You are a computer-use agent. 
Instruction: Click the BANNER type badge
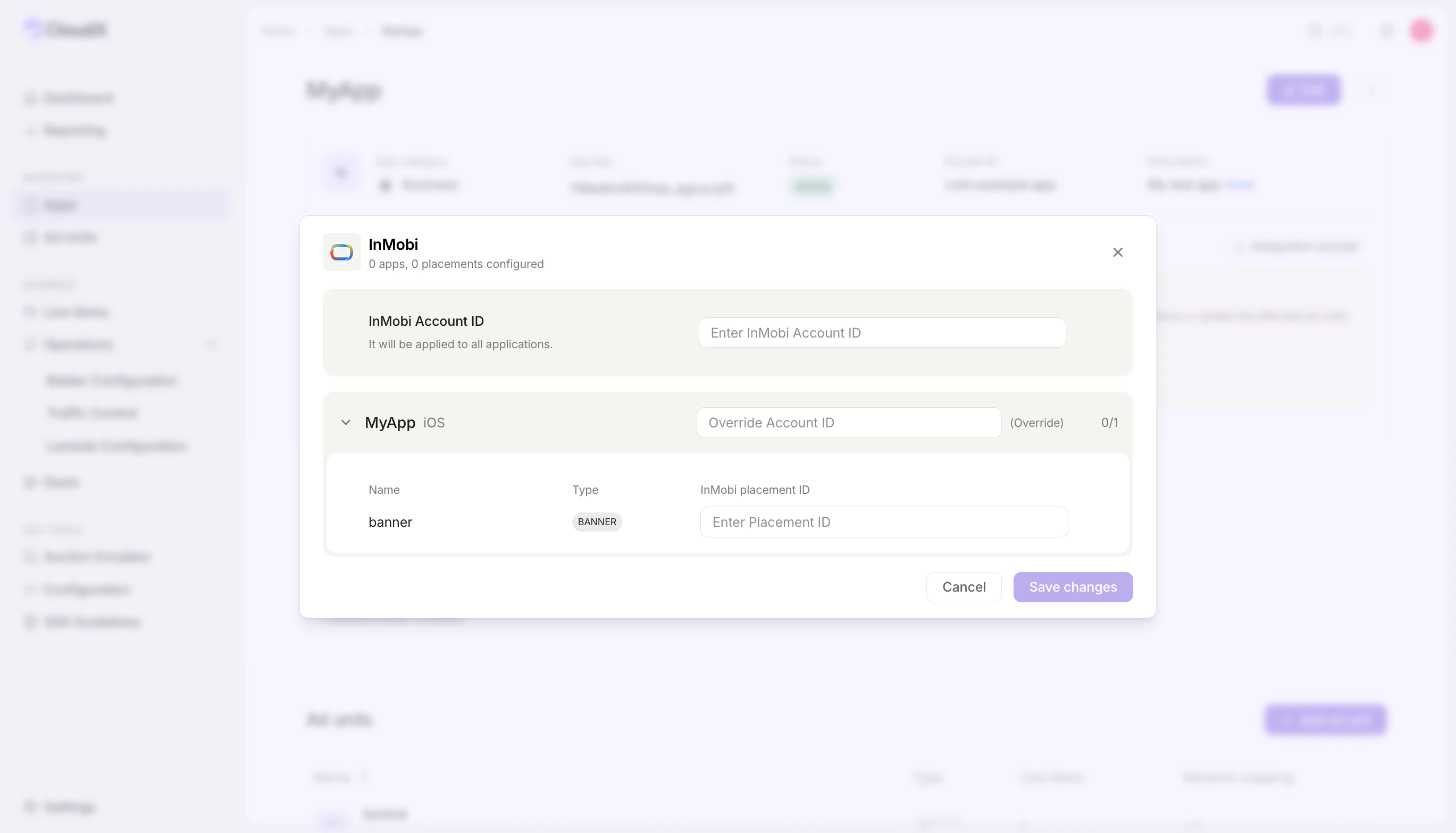pyautogui.click(x=597, y=521)
